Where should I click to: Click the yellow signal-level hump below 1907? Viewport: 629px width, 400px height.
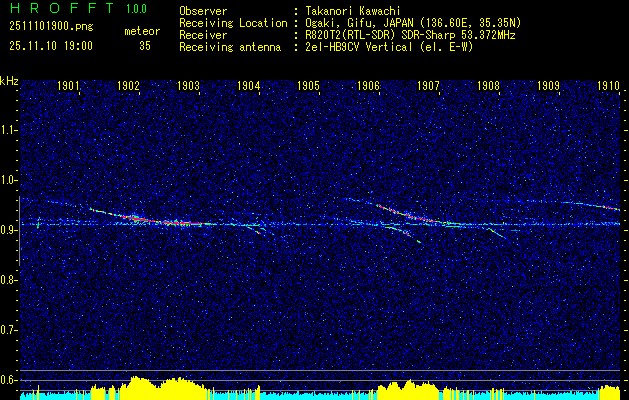coord(409,389)
